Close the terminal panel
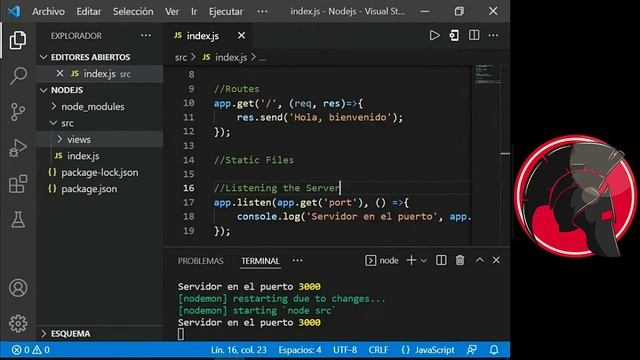The image size is (640, 360). pyautogui.click(x=496, y=260)
